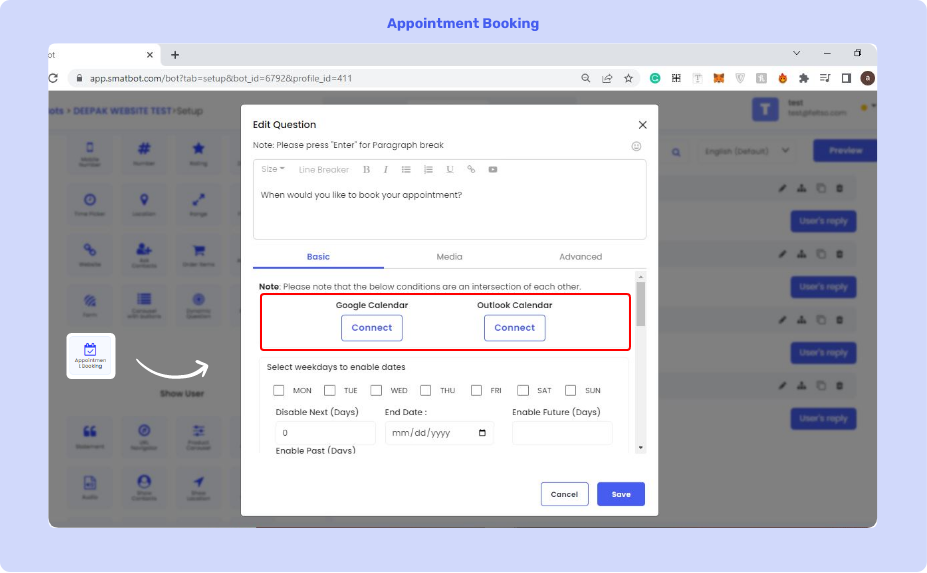Pick the Audio file block
Screen dimensions: 927x573
click(90, 487)
